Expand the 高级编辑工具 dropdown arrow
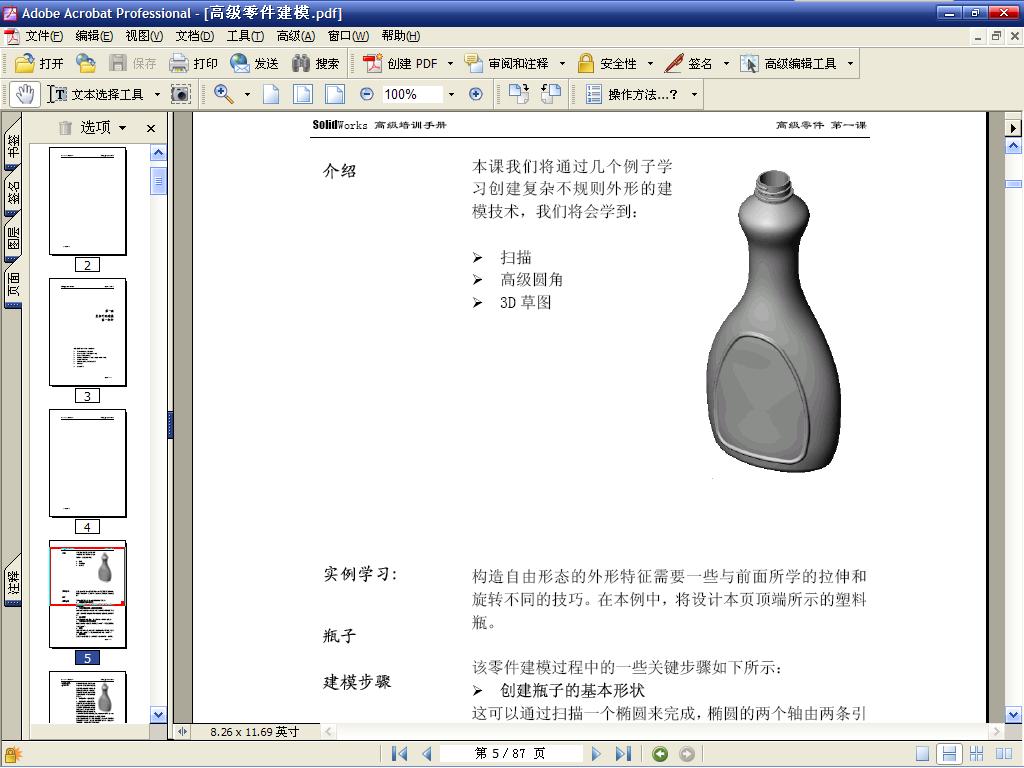Image resolution: width=1024 pixels, height=768 pixels. tap(850, 64)
